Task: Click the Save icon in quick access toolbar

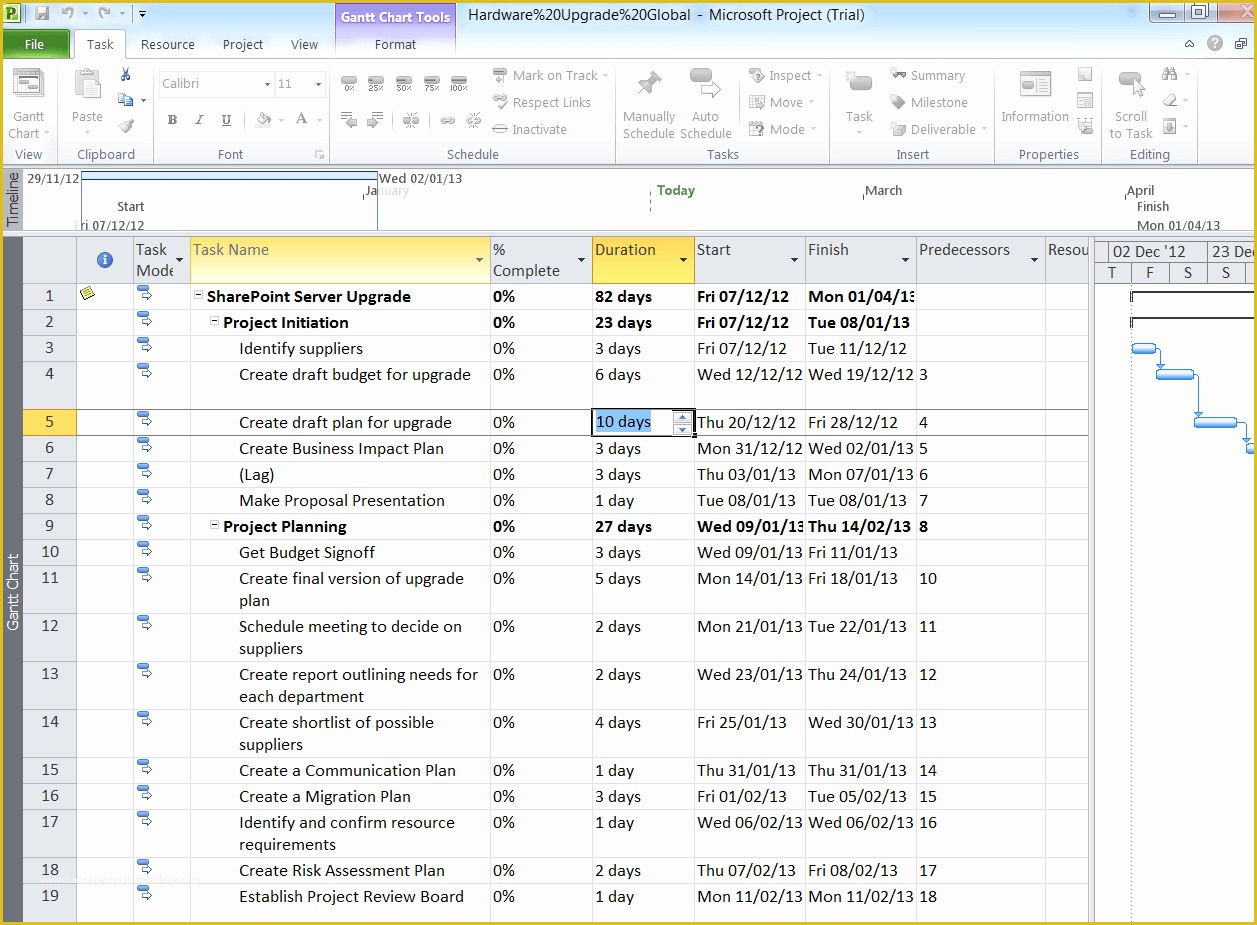Action: click(42, 14)
